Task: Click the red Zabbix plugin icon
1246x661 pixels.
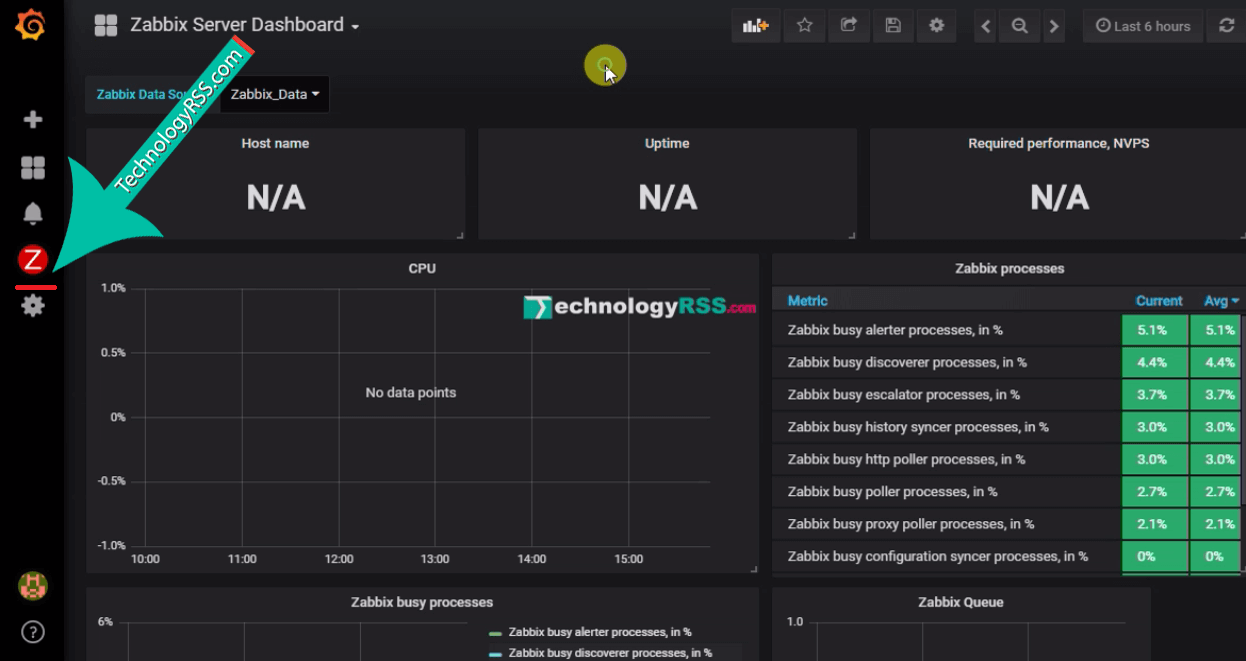Action: click(33, 260)
